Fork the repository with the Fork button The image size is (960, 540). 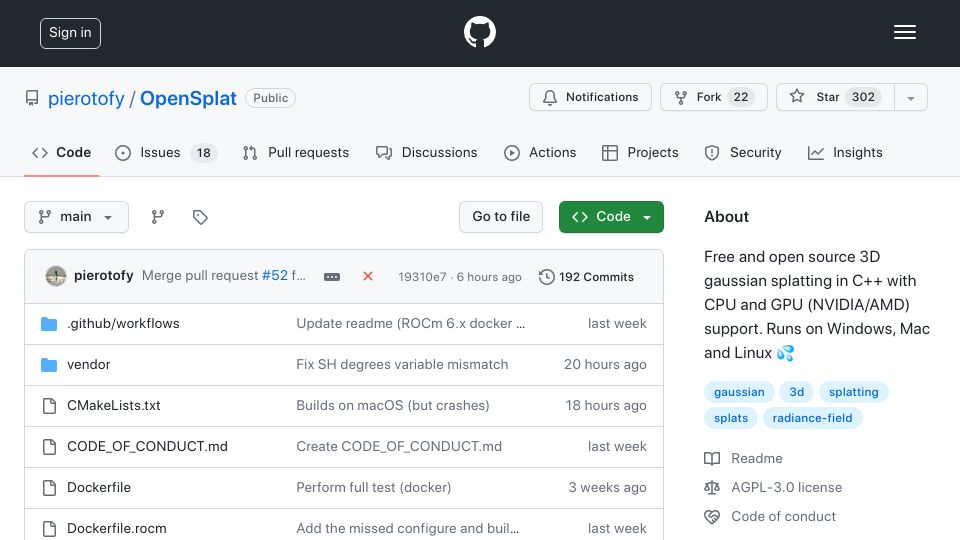(714, 97)
